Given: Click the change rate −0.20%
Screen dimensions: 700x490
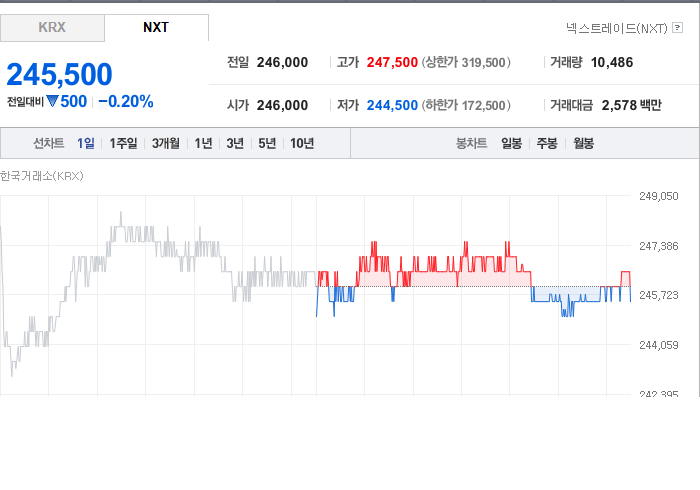Looking at the screenshot, I should click(x=126, y=102).
